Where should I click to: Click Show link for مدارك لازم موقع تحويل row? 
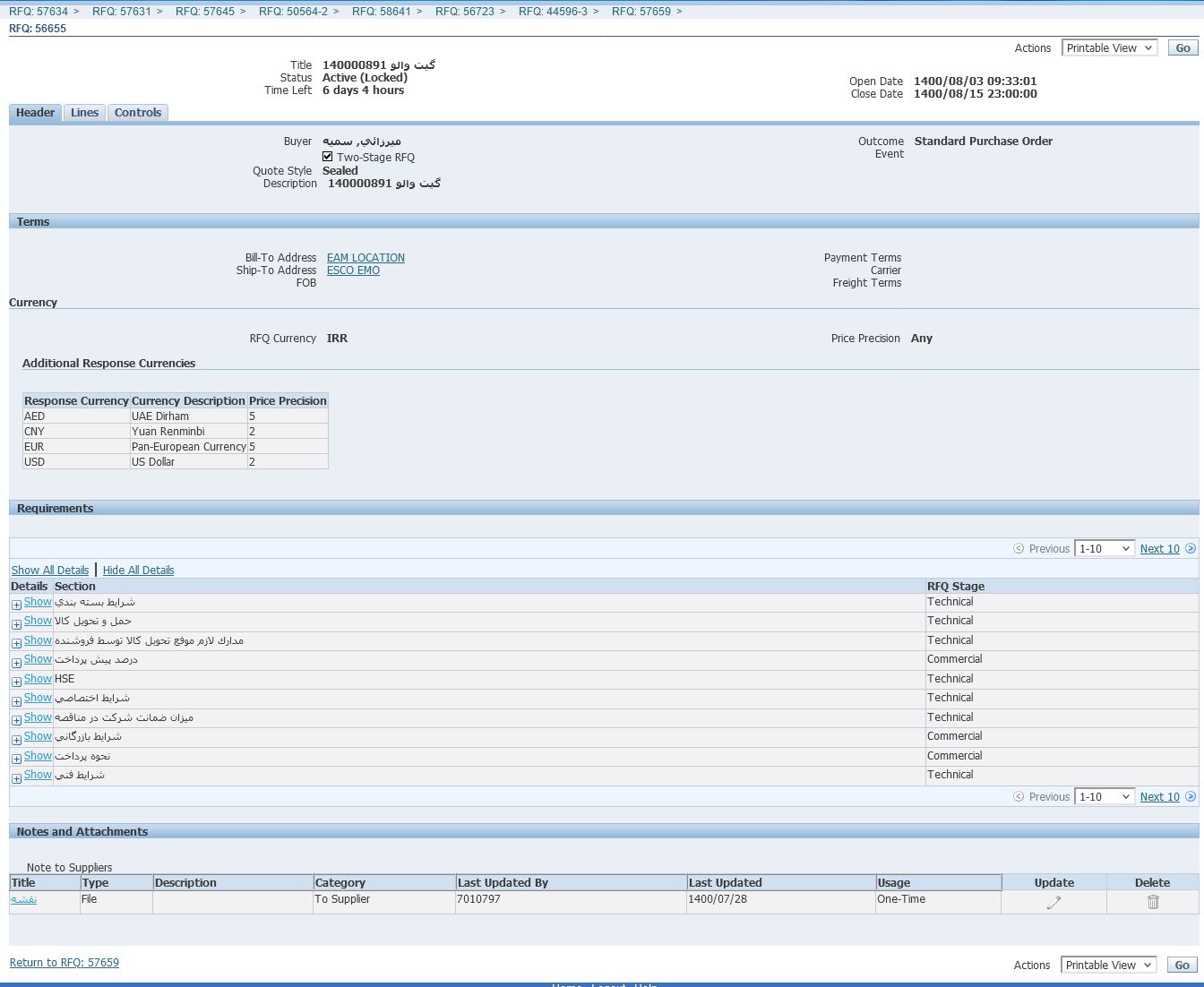coord(38,640)
